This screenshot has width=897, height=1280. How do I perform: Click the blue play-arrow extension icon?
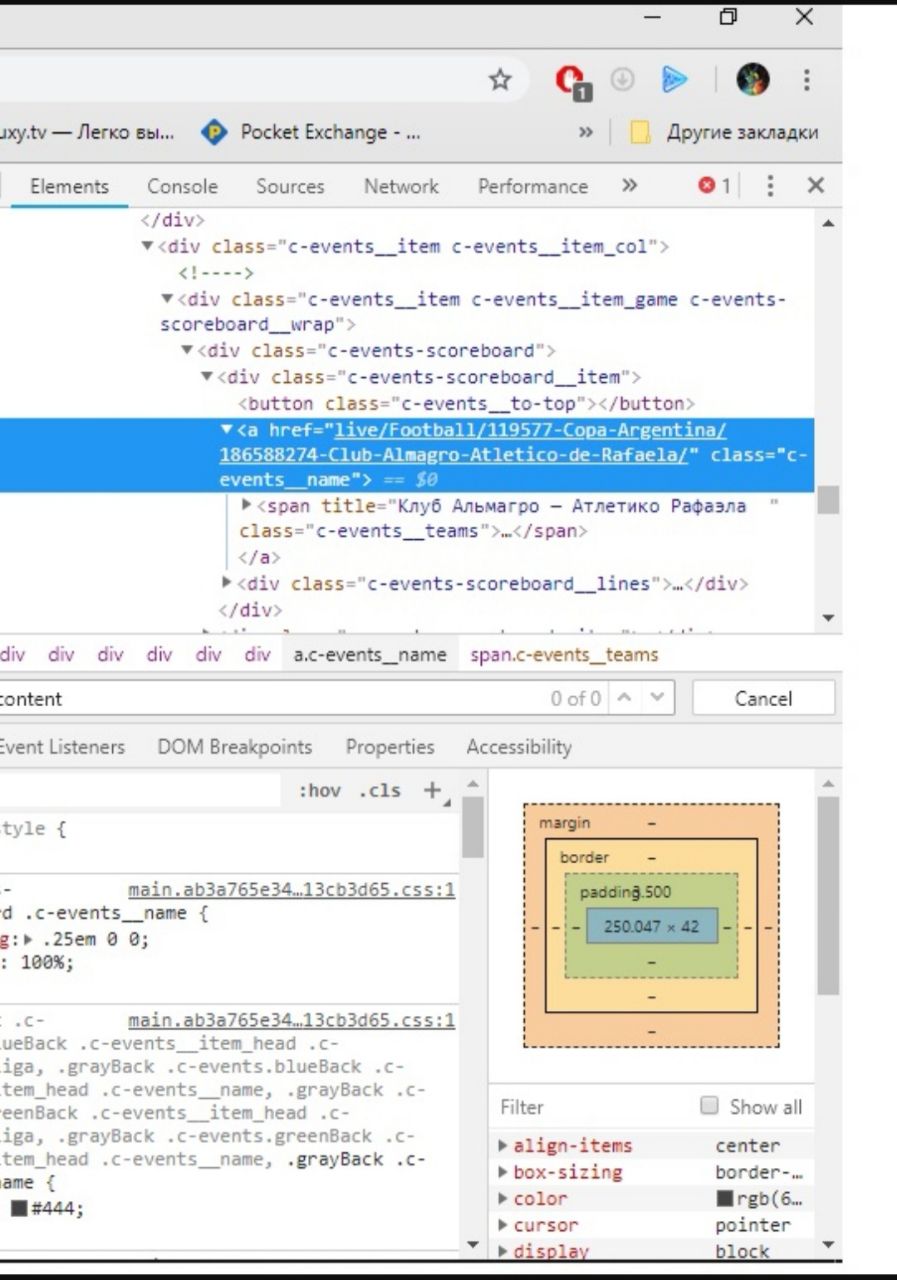click(675, 80)
